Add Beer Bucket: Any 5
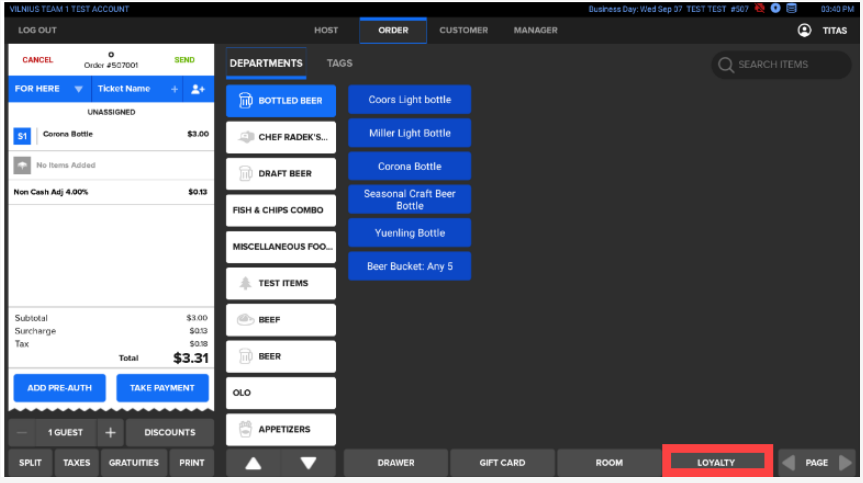The width and height of the screenshot is (863, 483). [409, 266]
